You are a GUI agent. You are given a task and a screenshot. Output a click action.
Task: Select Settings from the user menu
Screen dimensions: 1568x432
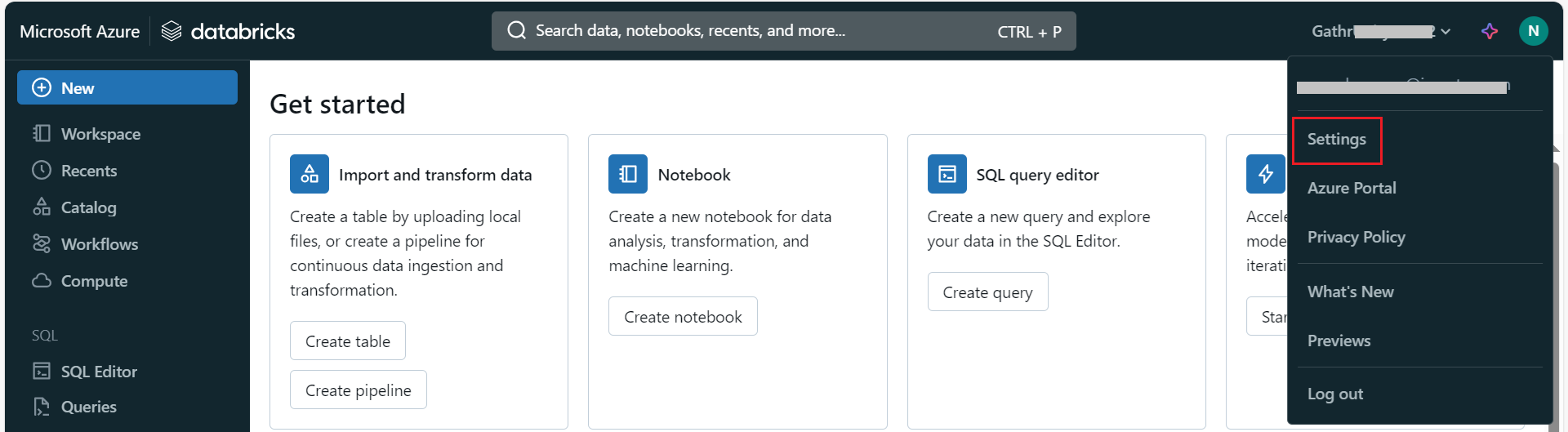(x=1336, y=140)
